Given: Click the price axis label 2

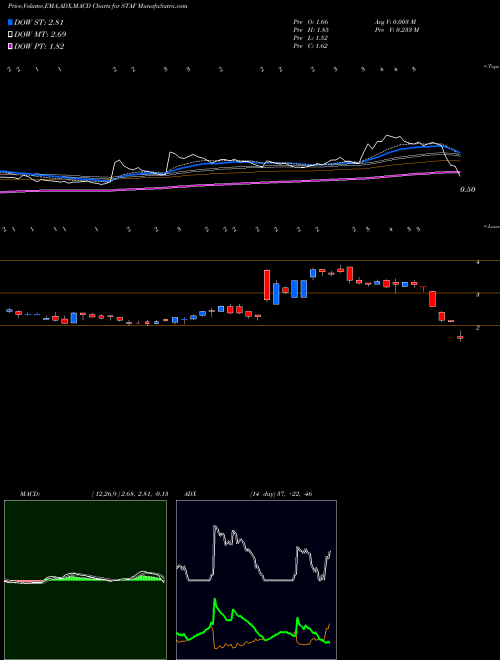Looking at the screenshot, I should [x=477, y=327].
